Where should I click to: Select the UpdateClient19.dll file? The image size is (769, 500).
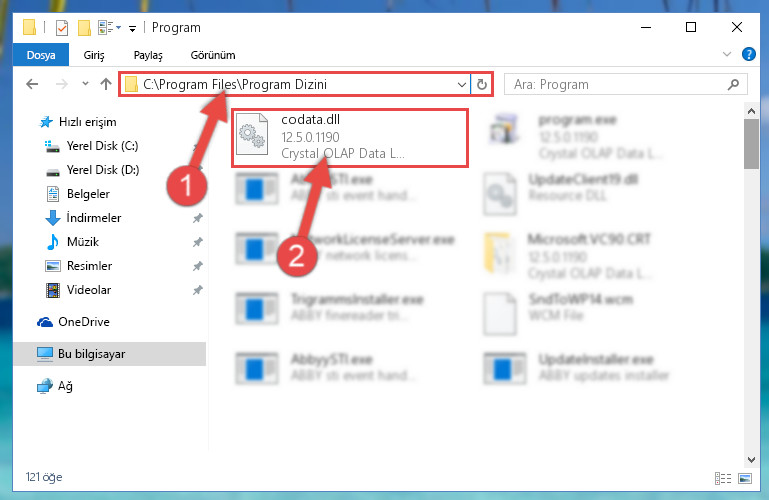tap(561, 194)
